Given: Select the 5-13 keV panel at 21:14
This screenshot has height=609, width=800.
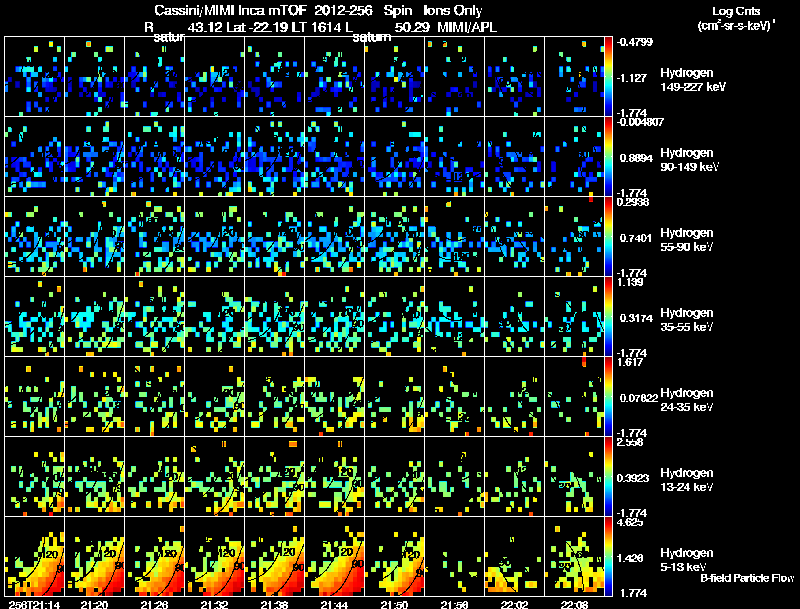Looking at the screenshot, I should [35, 556].
